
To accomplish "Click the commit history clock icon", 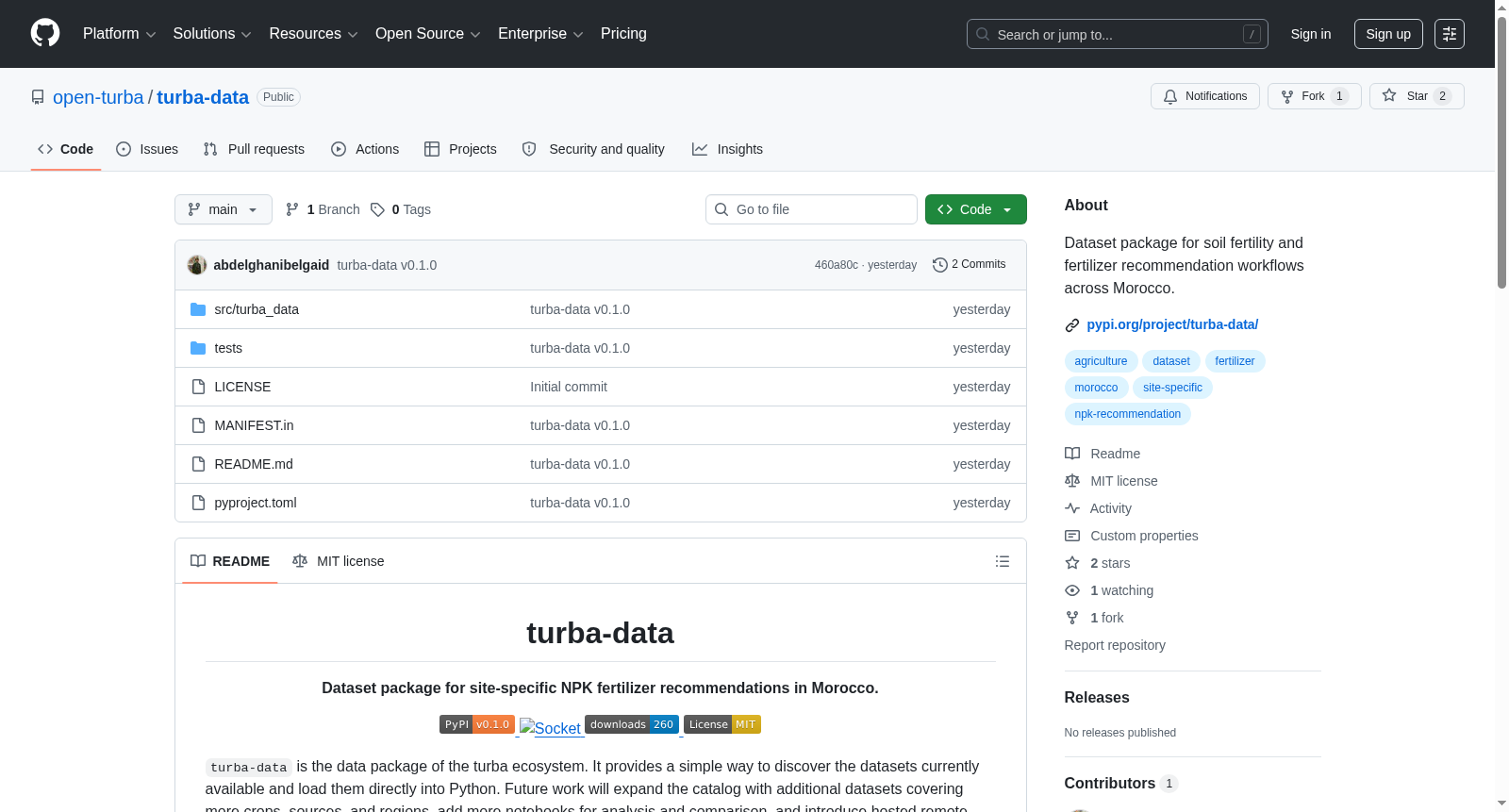I will (x=939, y=265).
